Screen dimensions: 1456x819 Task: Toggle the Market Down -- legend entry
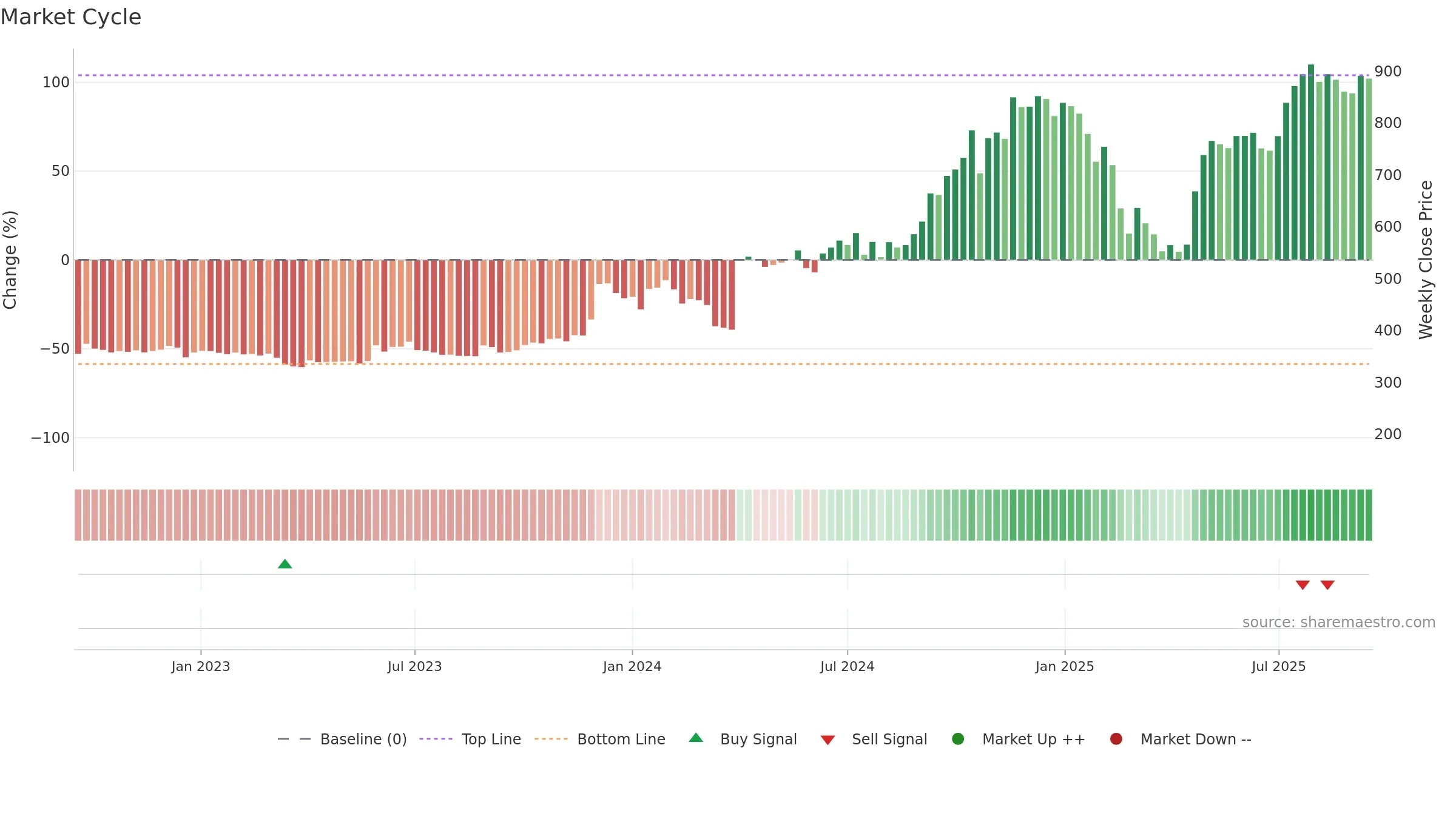tap(1180, 739)
